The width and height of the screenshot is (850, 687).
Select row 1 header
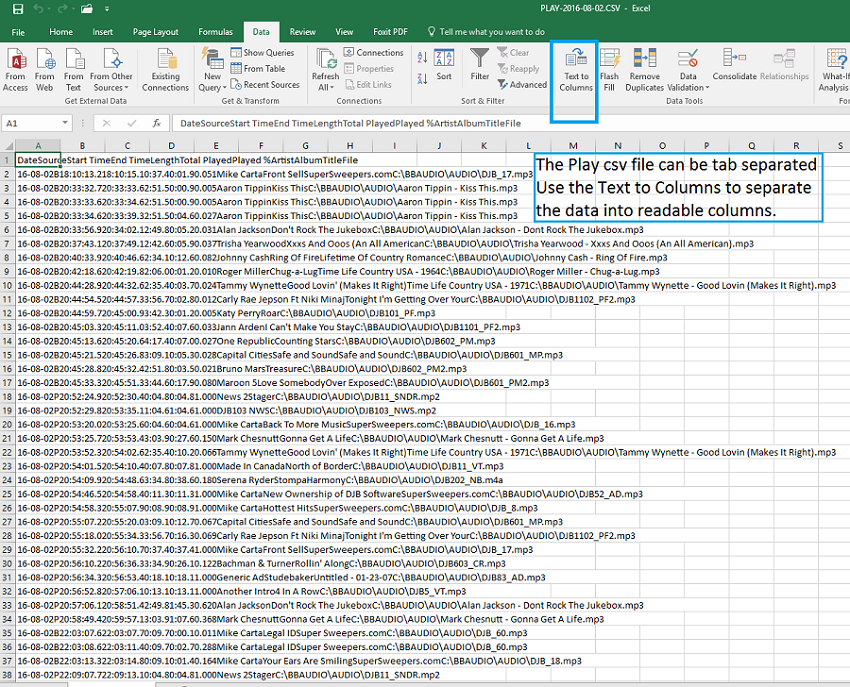[8, 160]
